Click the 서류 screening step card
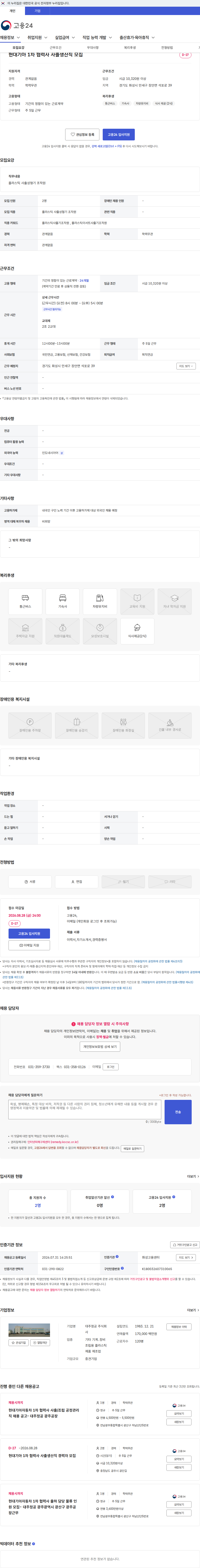This screenshot has width=200, height=1568. pyautogui.click(x=30, y=881)
